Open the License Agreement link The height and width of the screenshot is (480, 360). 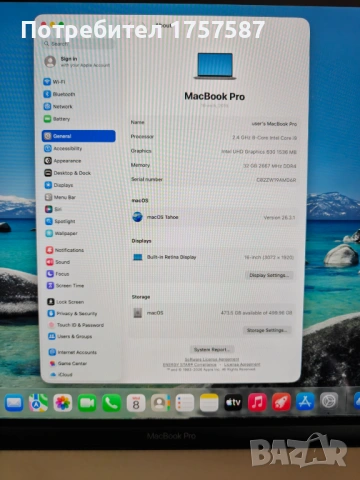242,365
